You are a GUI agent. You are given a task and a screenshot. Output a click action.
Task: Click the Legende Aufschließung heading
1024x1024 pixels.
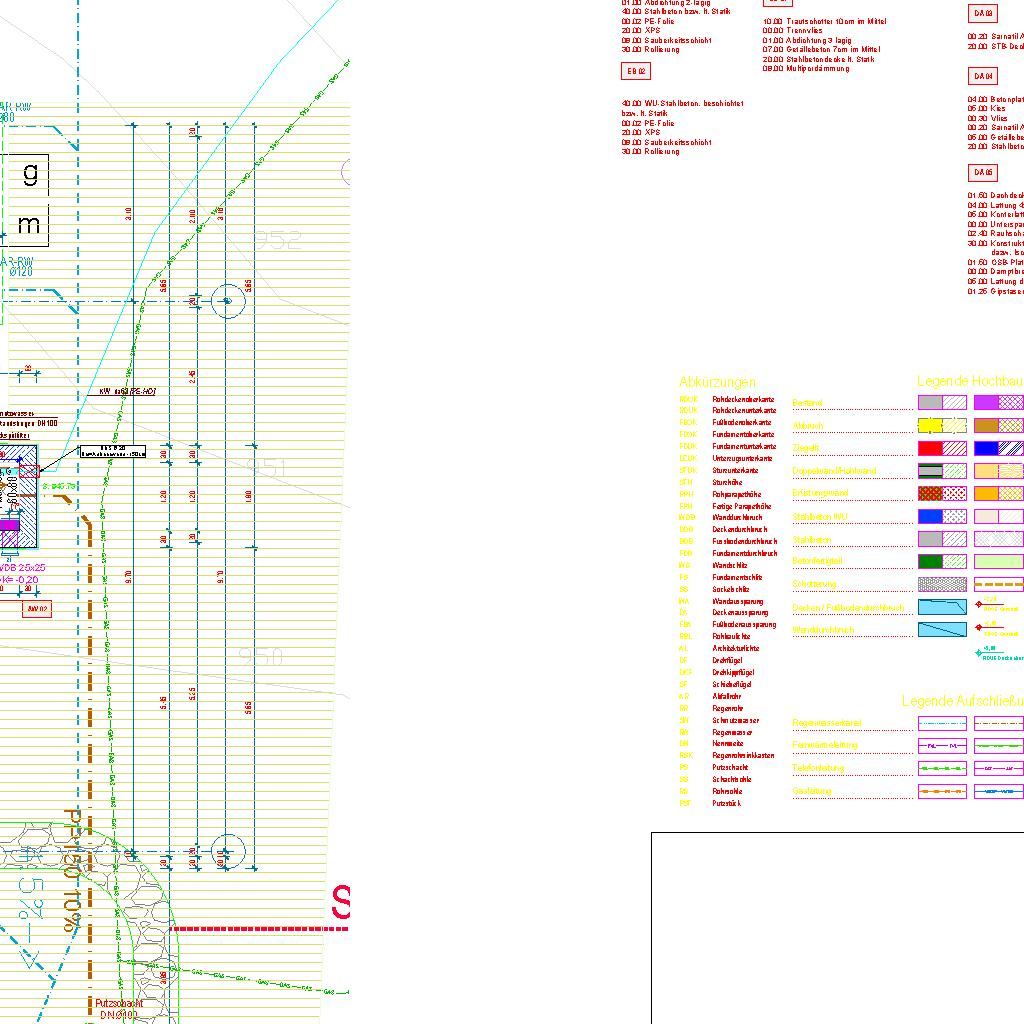[x=962, y=701]
